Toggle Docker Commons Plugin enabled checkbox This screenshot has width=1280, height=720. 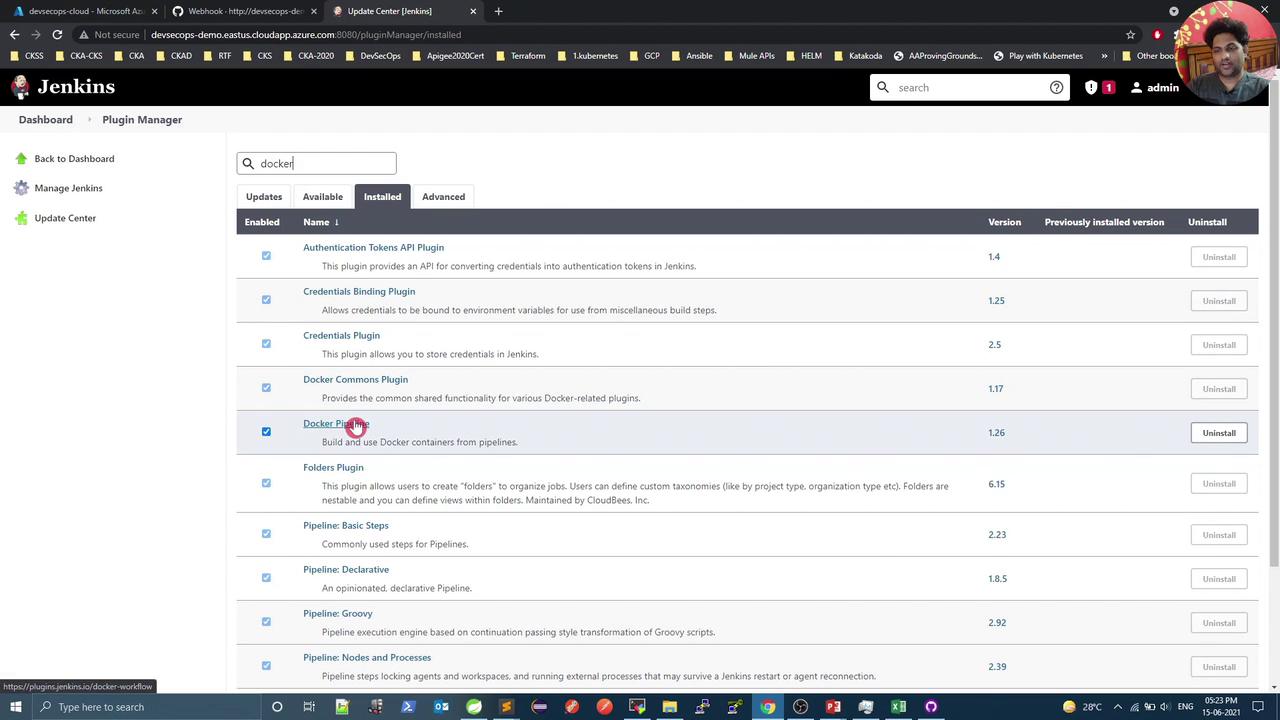266,388
